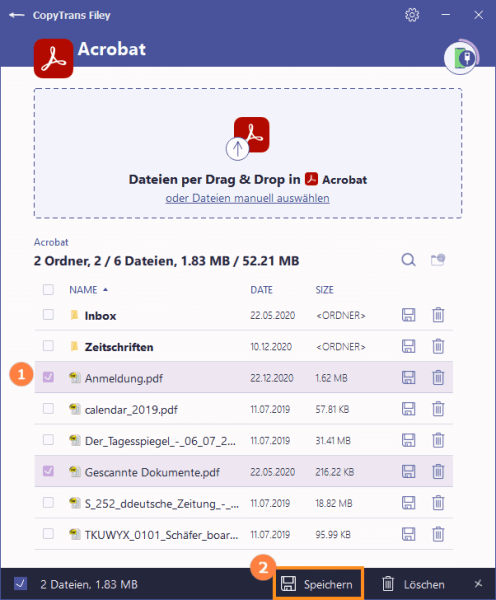The image size is (496, 600).
Task: Delete Gescannte Dokumente.pdf with trash icon
Action: pos(438,471)
